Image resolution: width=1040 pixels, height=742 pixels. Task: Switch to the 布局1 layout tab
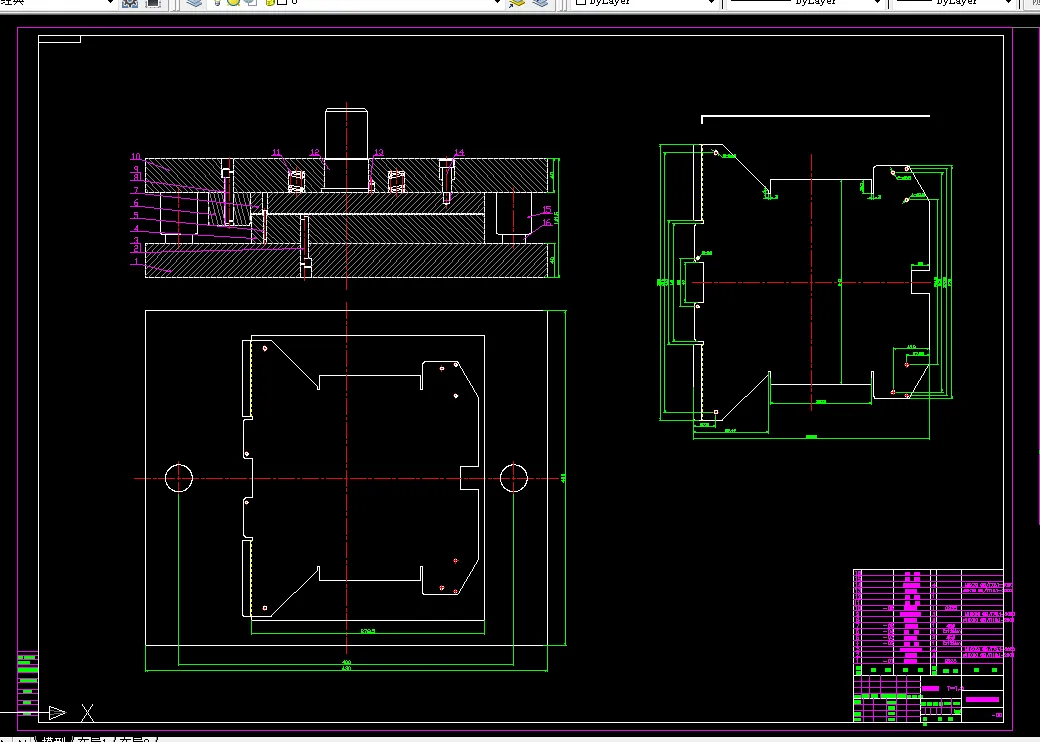92,738
